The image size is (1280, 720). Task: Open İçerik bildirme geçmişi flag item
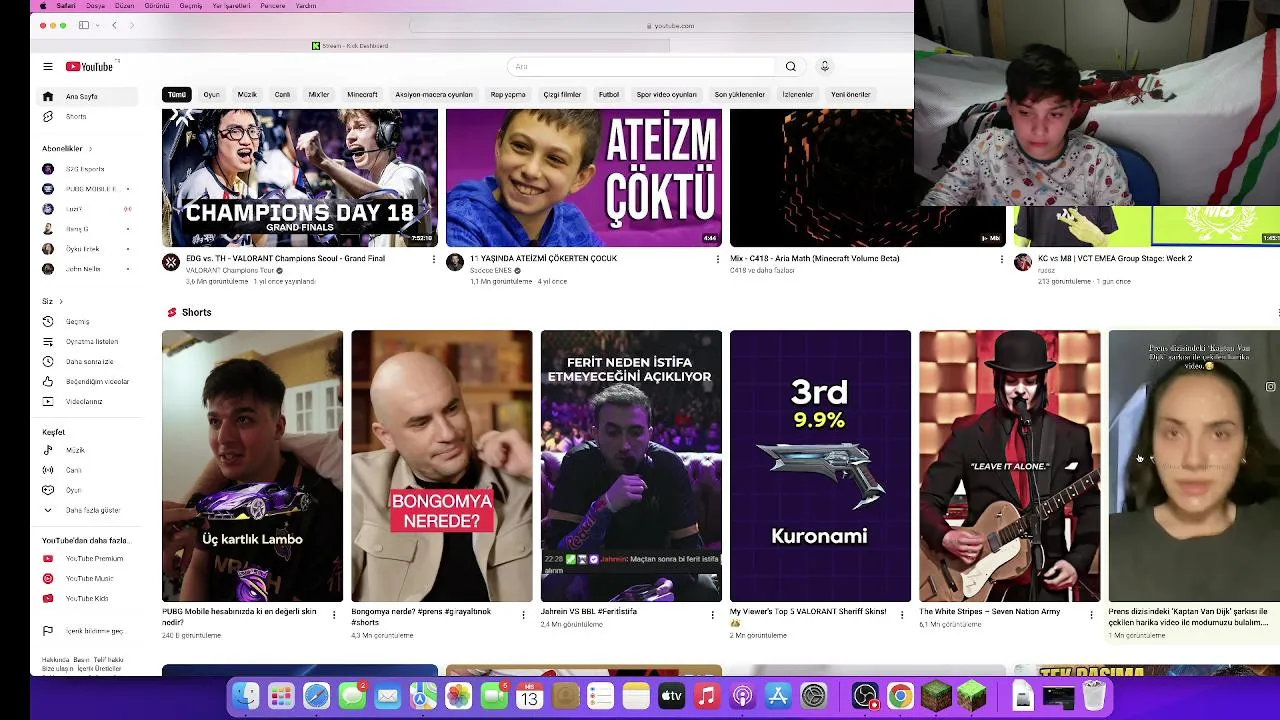[x=85, y=631]
